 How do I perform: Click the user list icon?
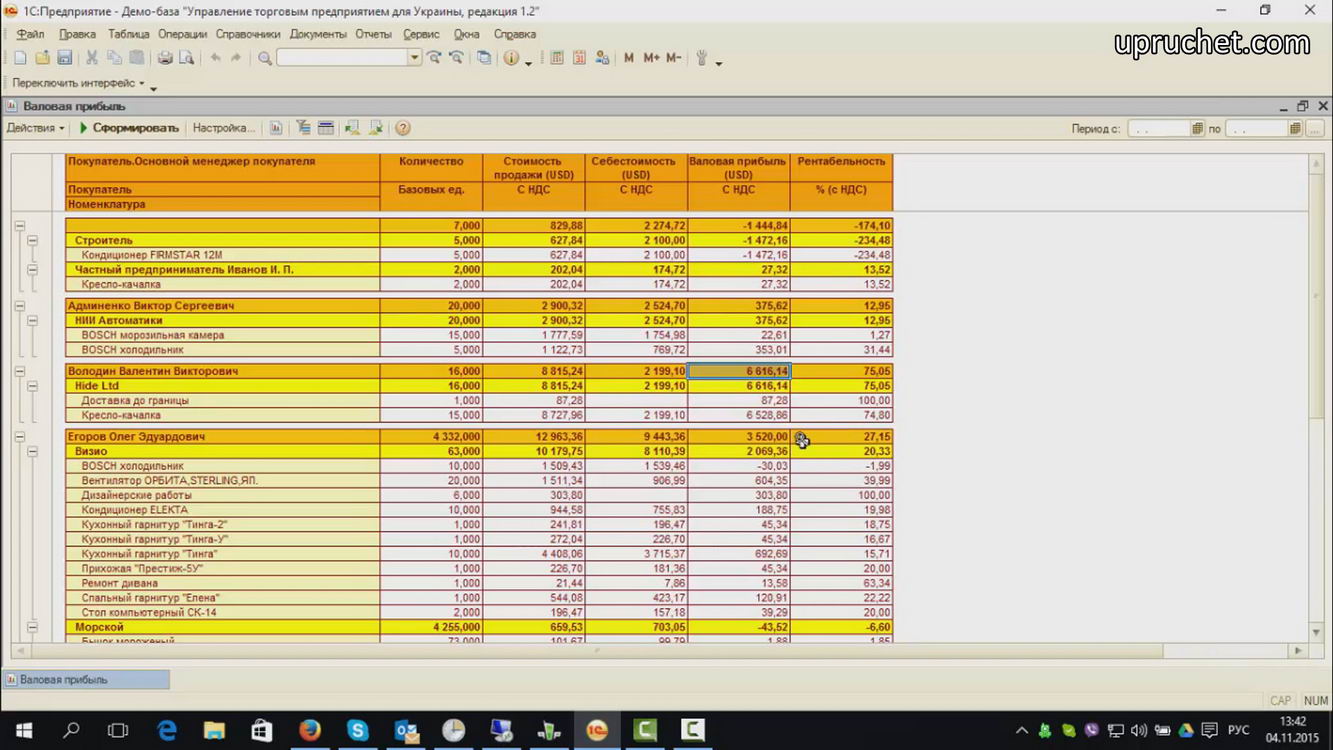(602, 58)
